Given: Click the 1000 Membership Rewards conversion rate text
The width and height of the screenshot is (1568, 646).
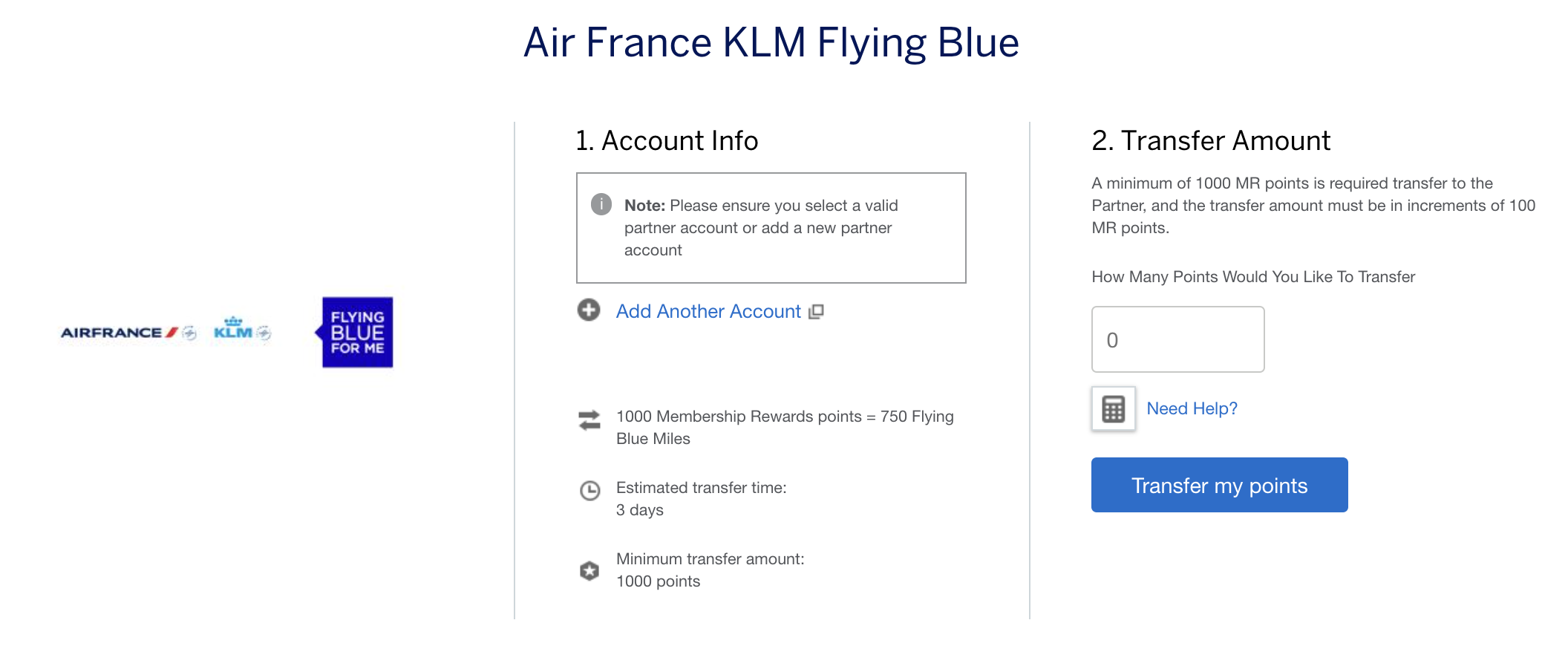Looking at the screenshot, I should click(785, 427).
